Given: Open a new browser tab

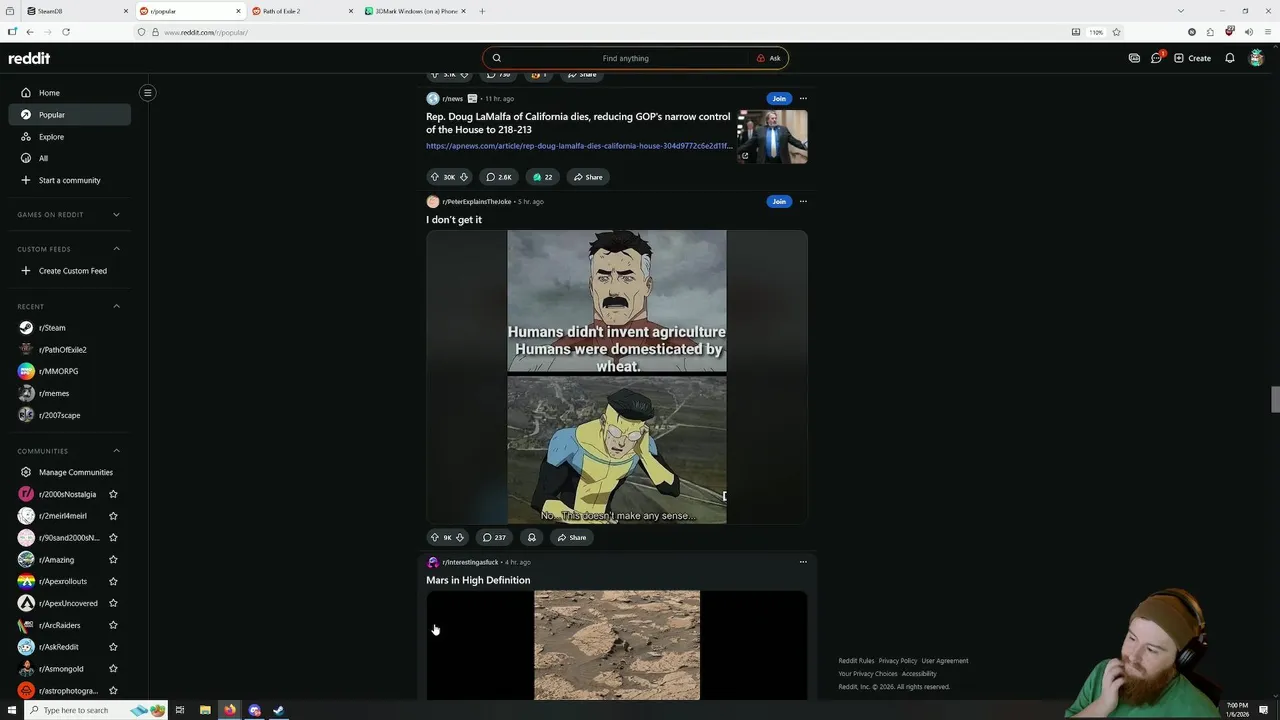Looking at the screenshot, I should coord(482,11).
